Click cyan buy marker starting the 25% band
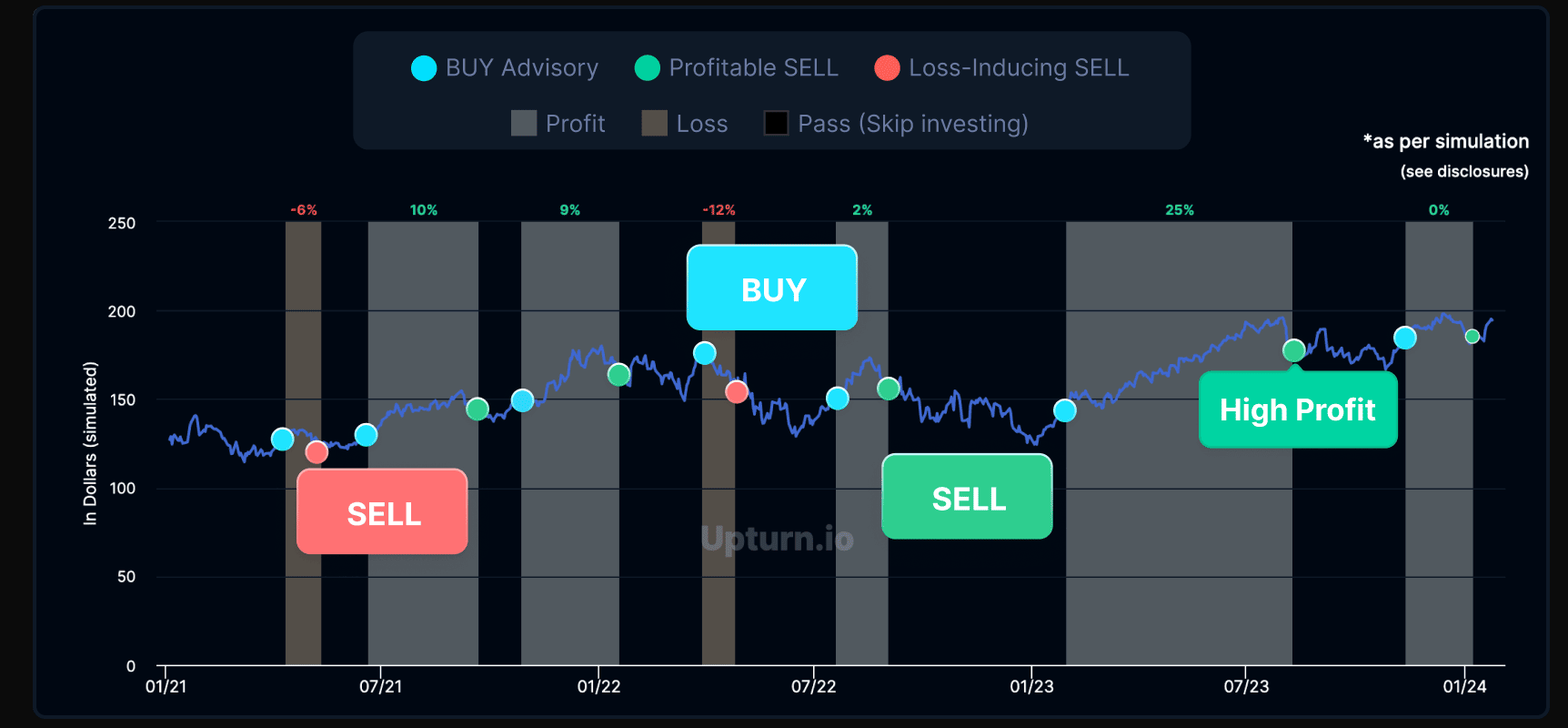 (x=1065, y=411)
